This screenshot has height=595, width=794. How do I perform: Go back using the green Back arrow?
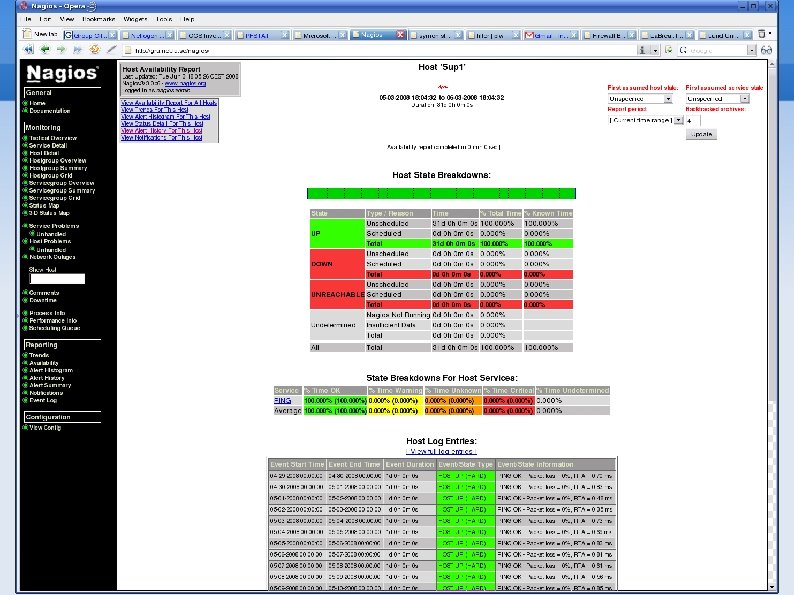pos(45,50)
